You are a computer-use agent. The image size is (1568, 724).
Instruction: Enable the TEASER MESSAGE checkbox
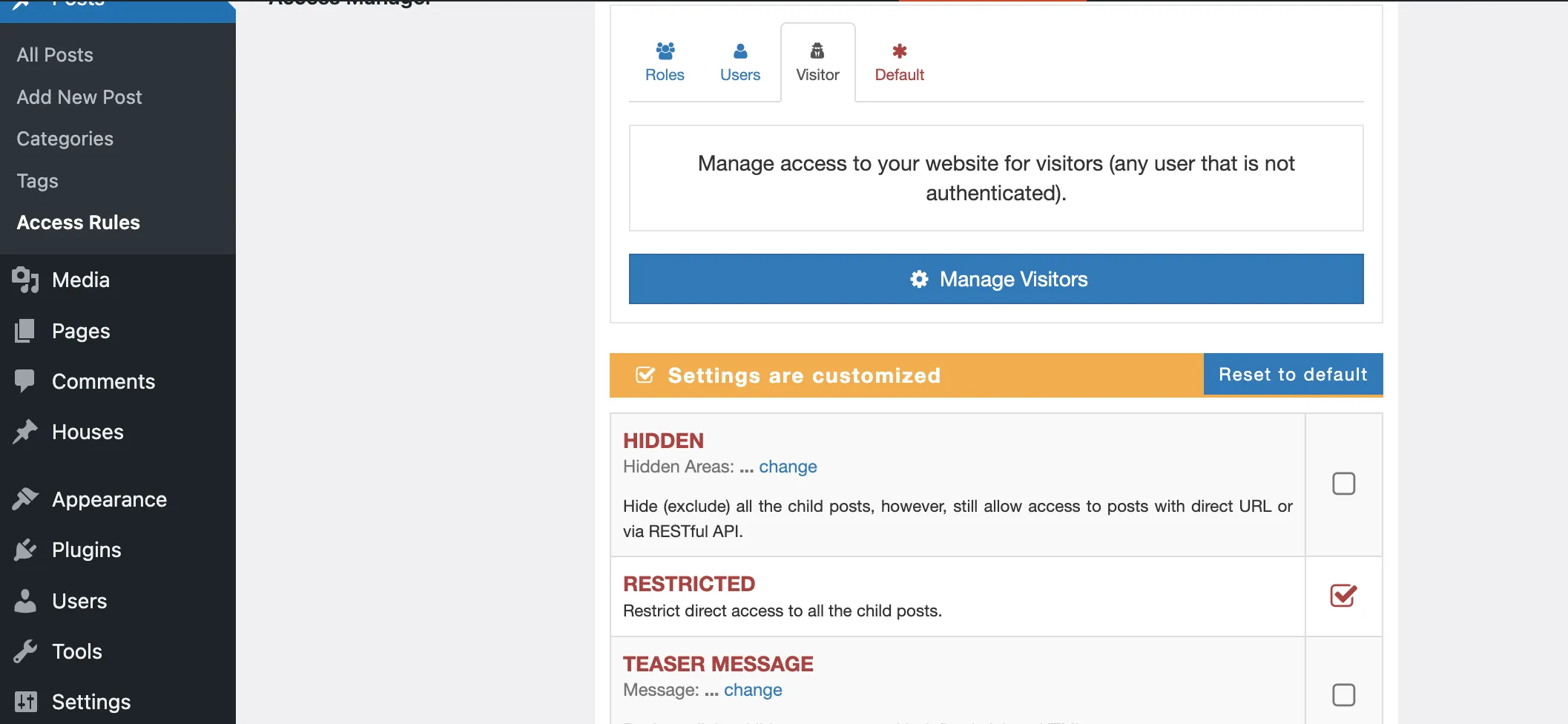point(1343,695)
